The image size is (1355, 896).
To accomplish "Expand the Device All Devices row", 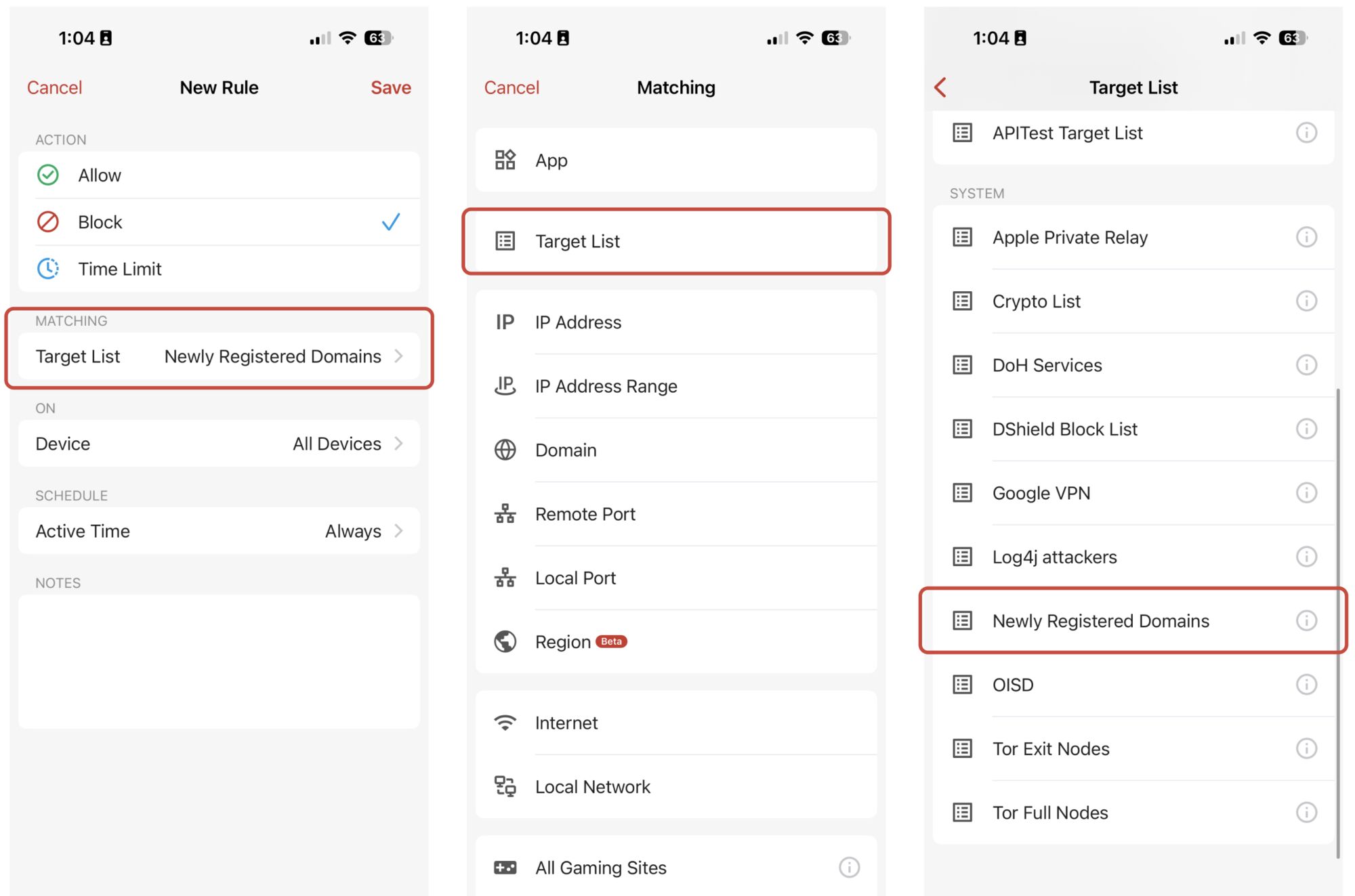I will pyautogui.click(x=219, y=444).
